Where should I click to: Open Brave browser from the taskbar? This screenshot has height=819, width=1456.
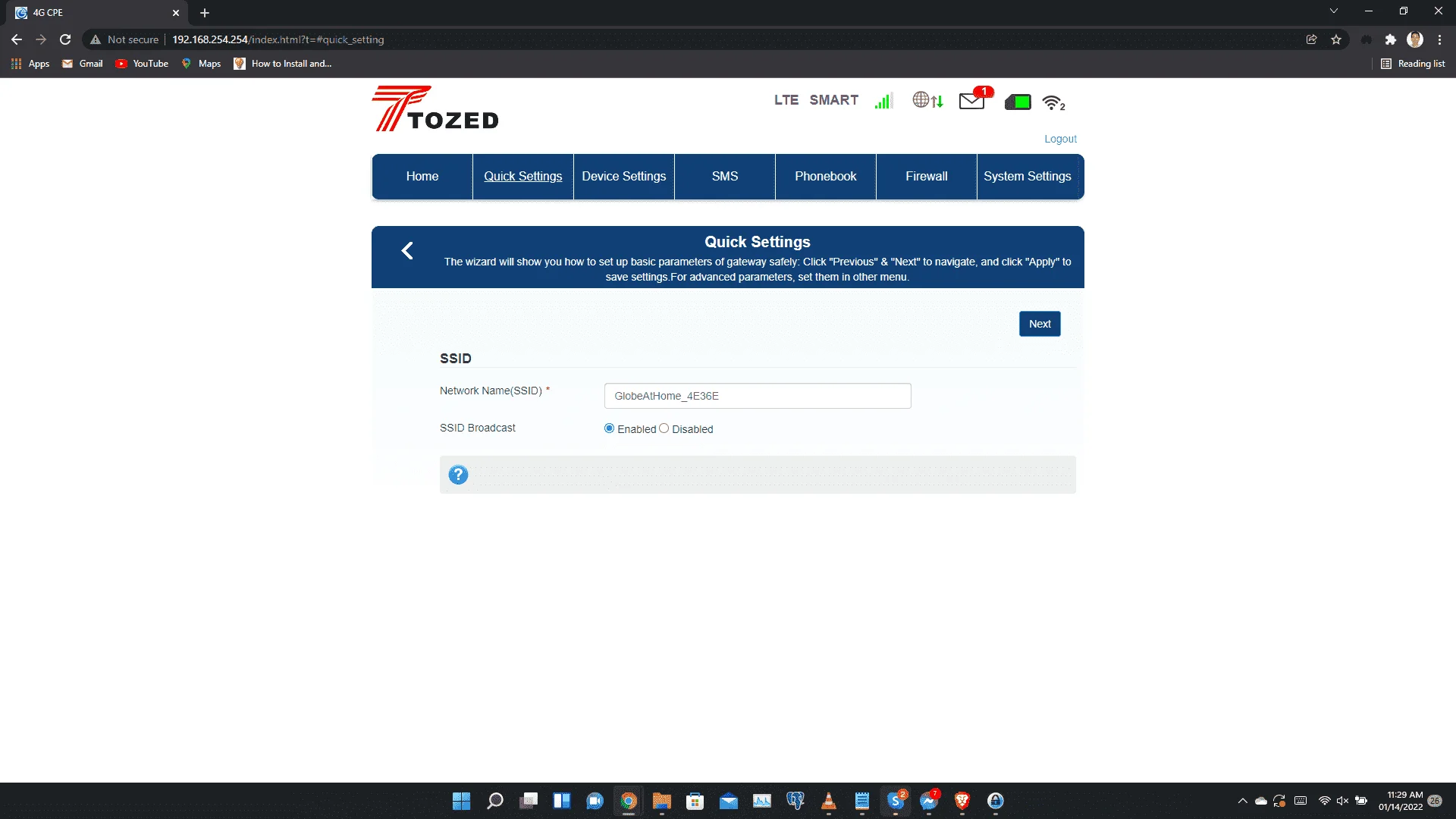[962, 801]
